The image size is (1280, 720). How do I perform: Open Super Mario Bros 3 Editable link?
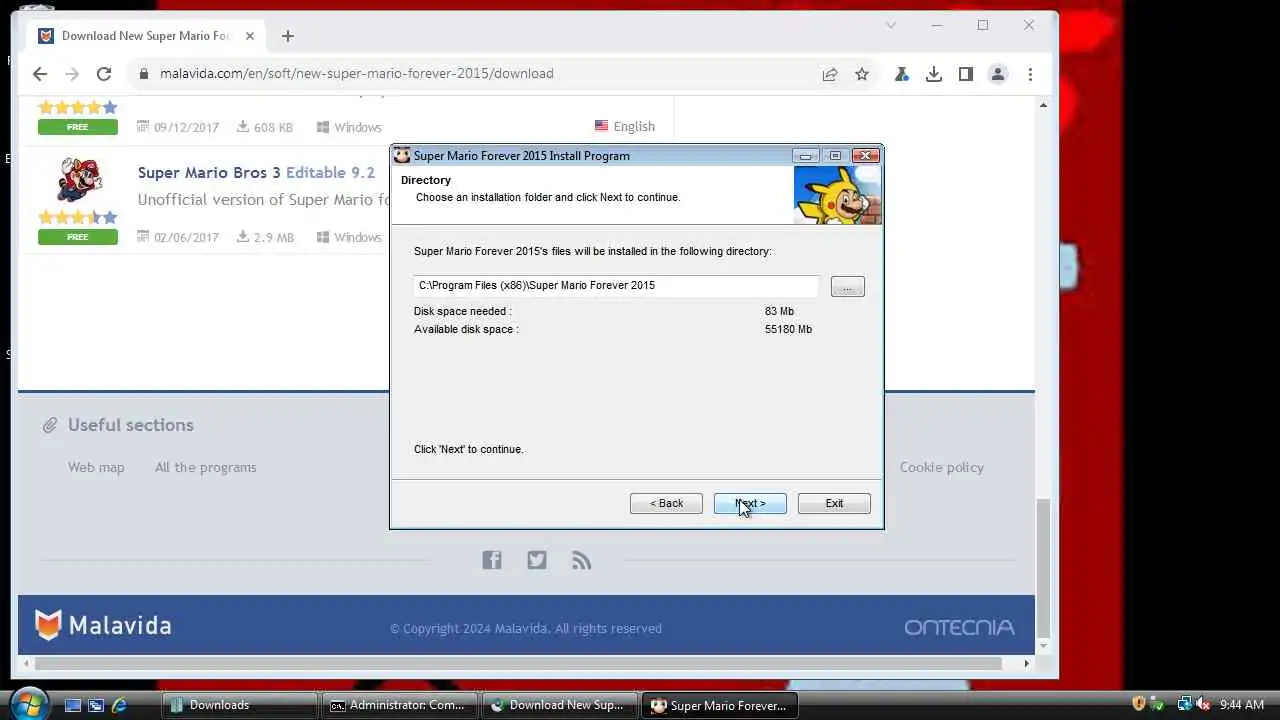pyautogui.click(x=256, y=173)
